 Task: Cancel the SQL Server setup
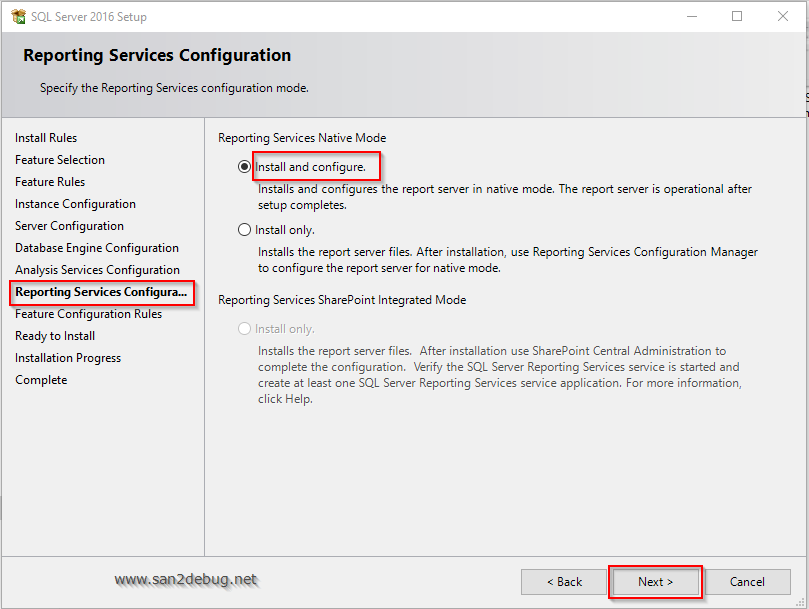(x=746, y=582)
